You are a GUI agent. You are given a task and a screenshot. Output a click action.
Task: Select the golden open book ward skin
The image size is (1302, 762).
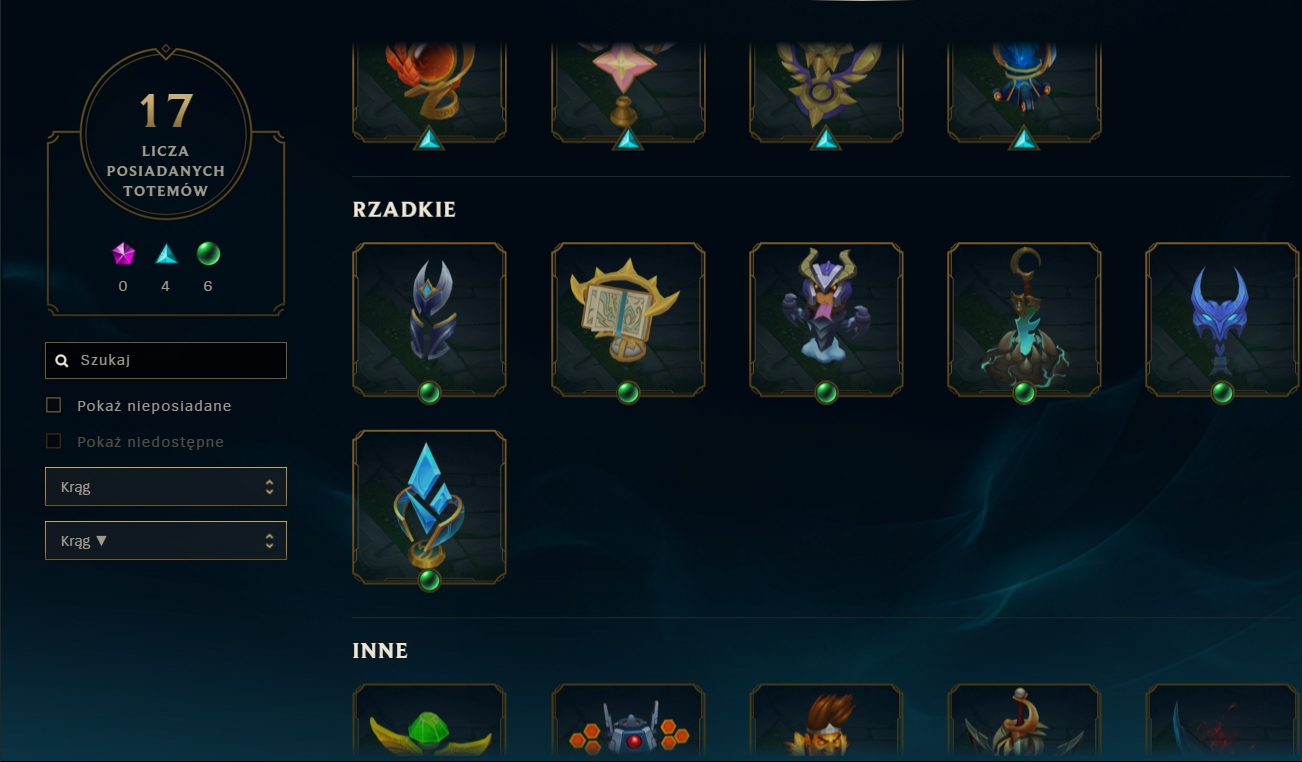tap(628, 319)
